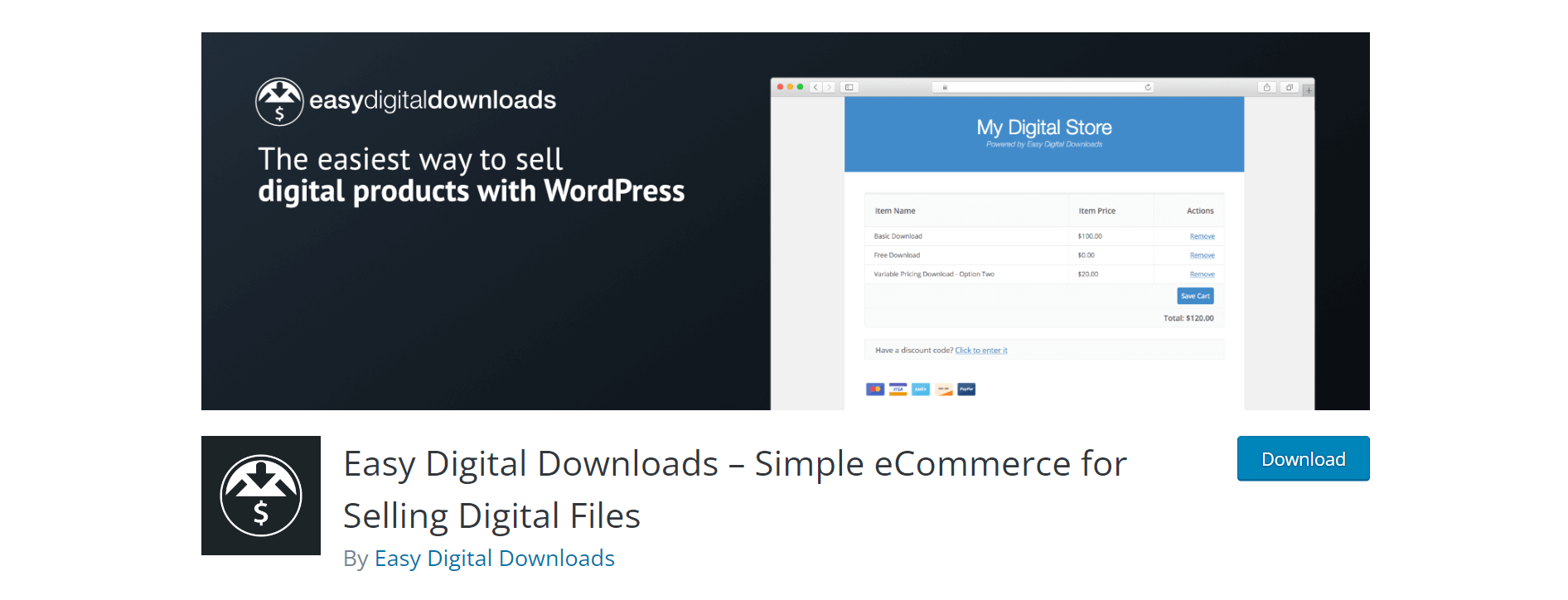Click the "Item Name" column header
The height and width of the screenshot is (600, 1568).
point(895,211)
